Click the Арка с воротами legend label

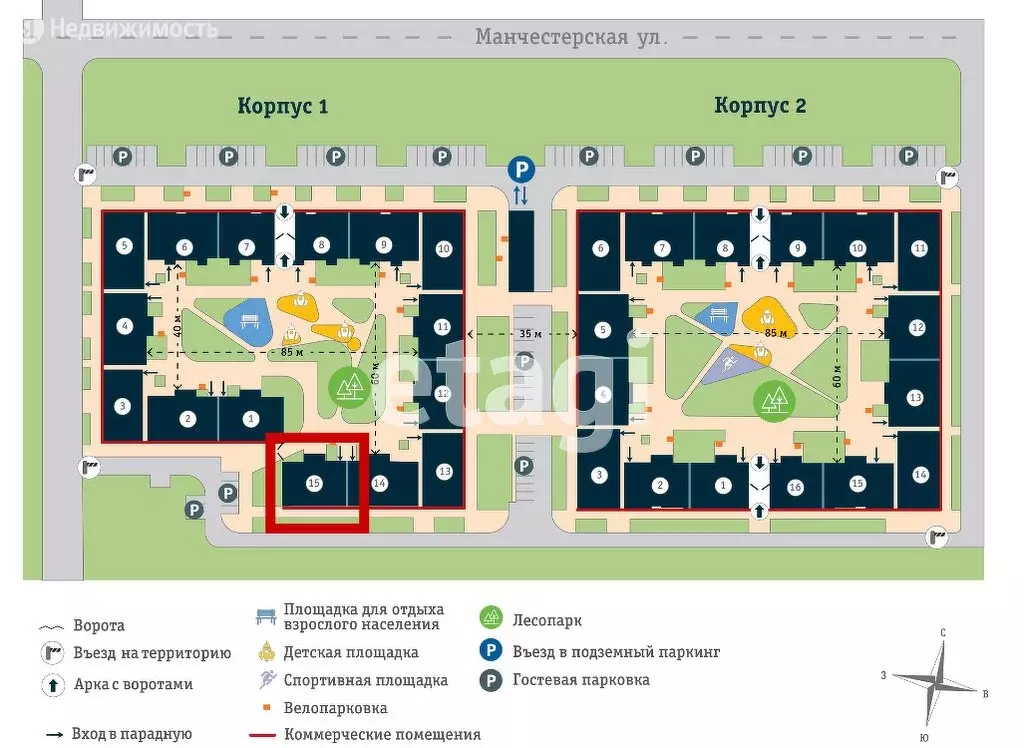click(133, 685)
